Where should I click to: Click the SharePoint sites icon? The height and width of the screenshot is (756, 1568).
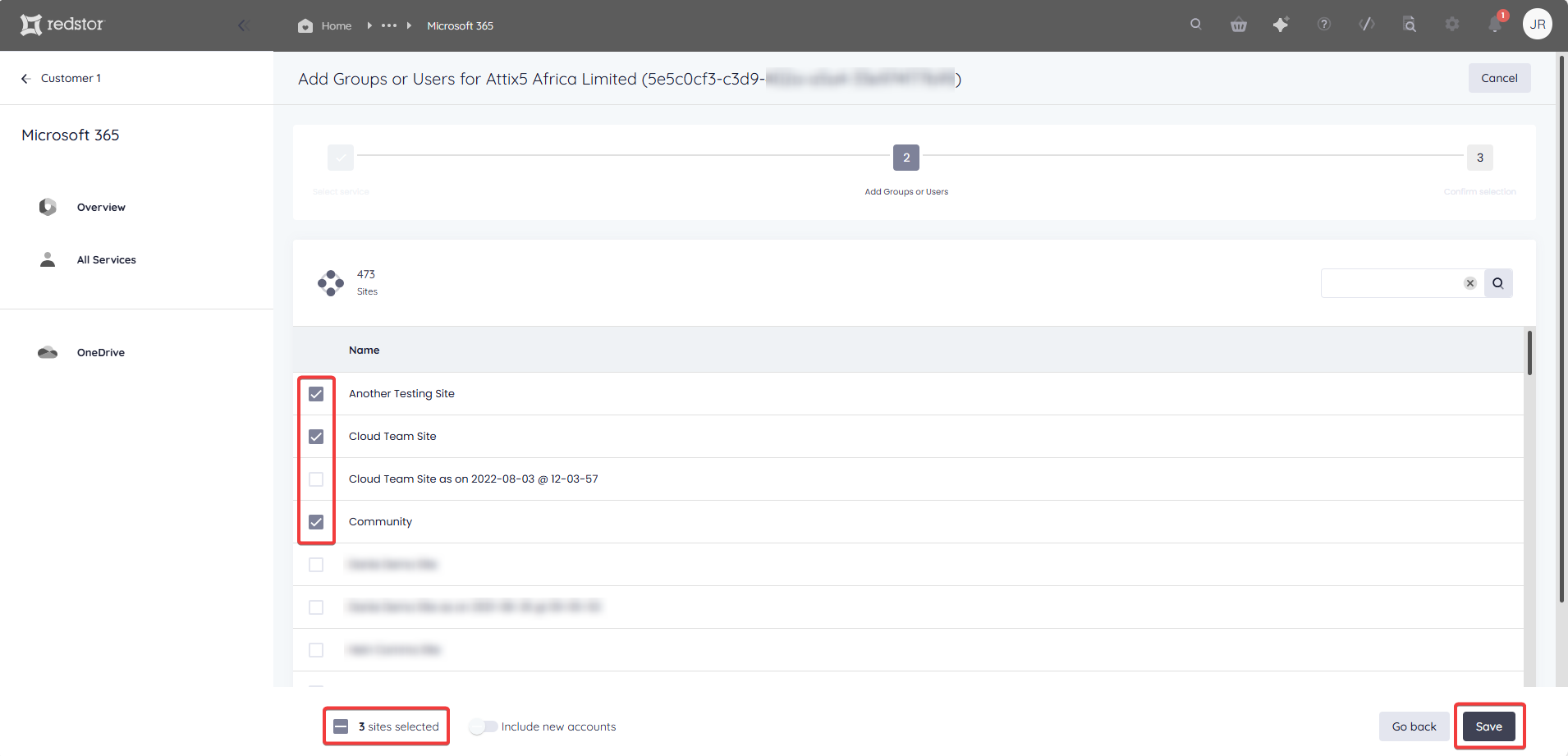tap(331, 283)
